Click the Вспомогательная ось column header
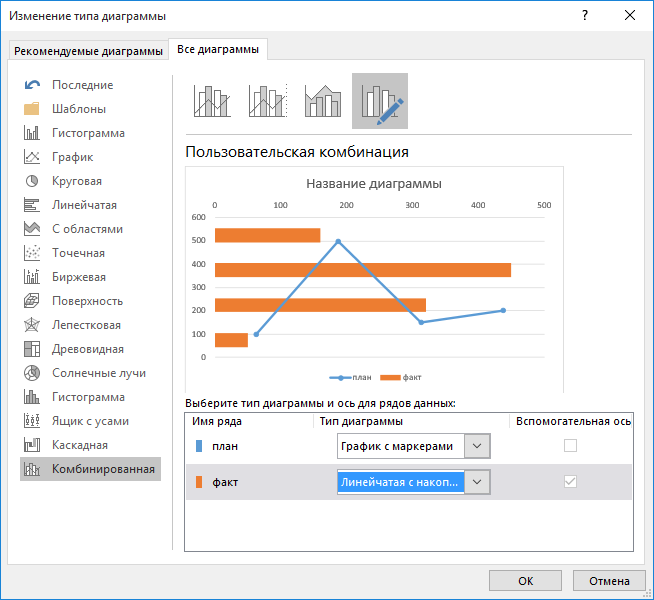The width and height of the screenshot is (654, 600). click(573, 421)
